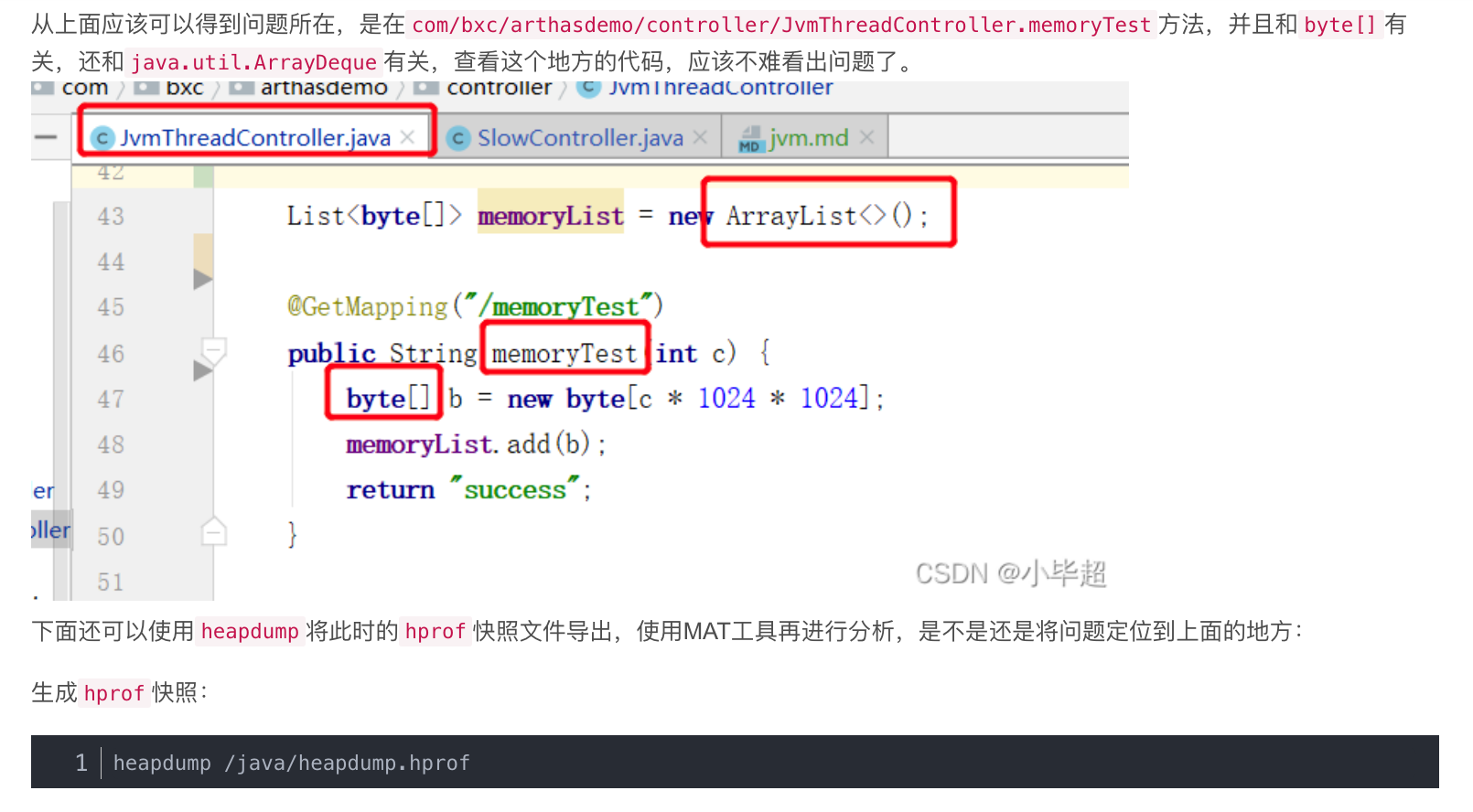1473x812 pixels.
Task: Click inline code 'com/bxc/arthasdemo/controller/JvmThreadController.memoryTest'
Action: coord(781,25)
